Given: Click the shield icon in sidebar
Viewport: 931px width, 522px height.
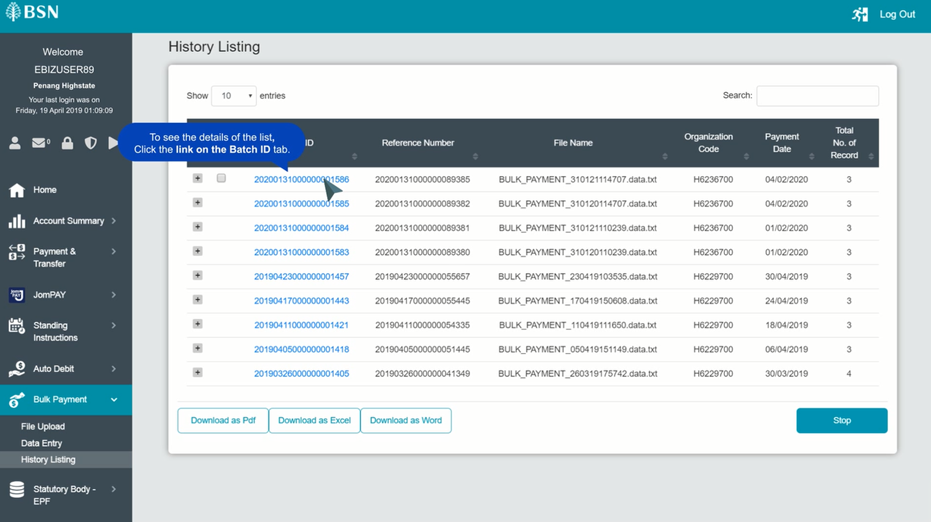Looking at the screenshot, I should [90, 143].
